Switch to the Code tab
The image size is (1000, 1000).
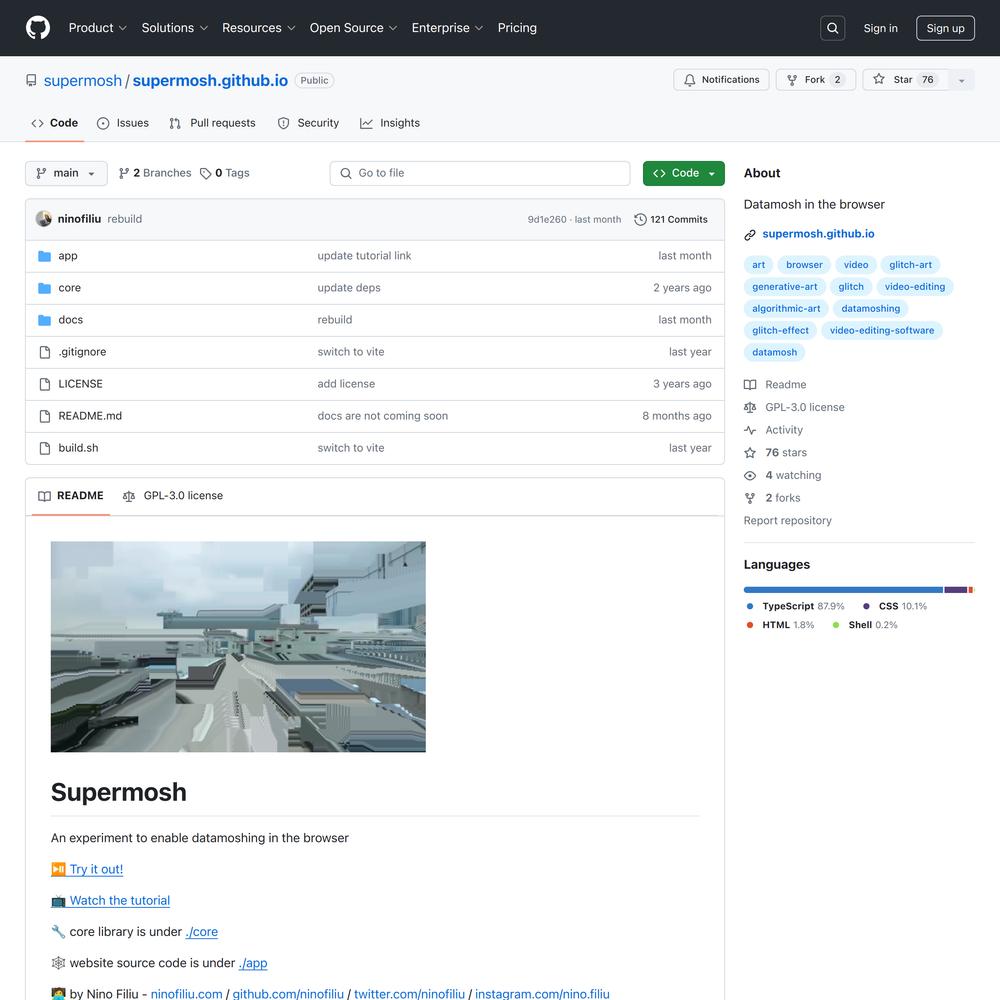(55, 123)
